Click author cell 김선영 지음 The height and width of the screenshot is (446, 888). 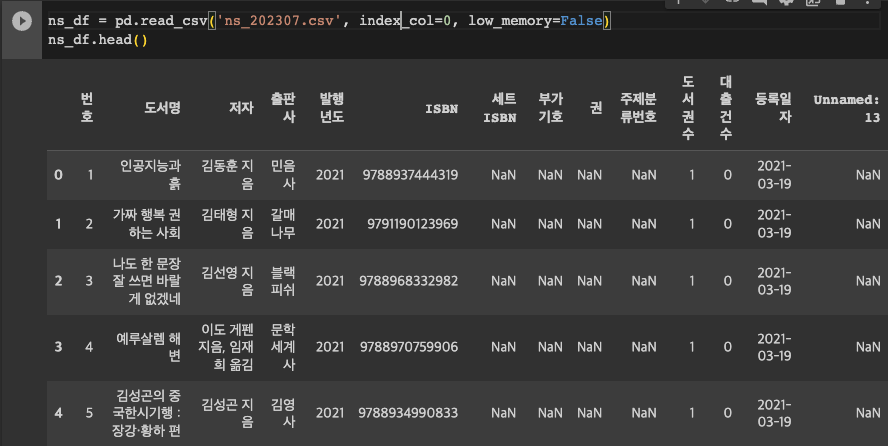(x=227, y=281)
